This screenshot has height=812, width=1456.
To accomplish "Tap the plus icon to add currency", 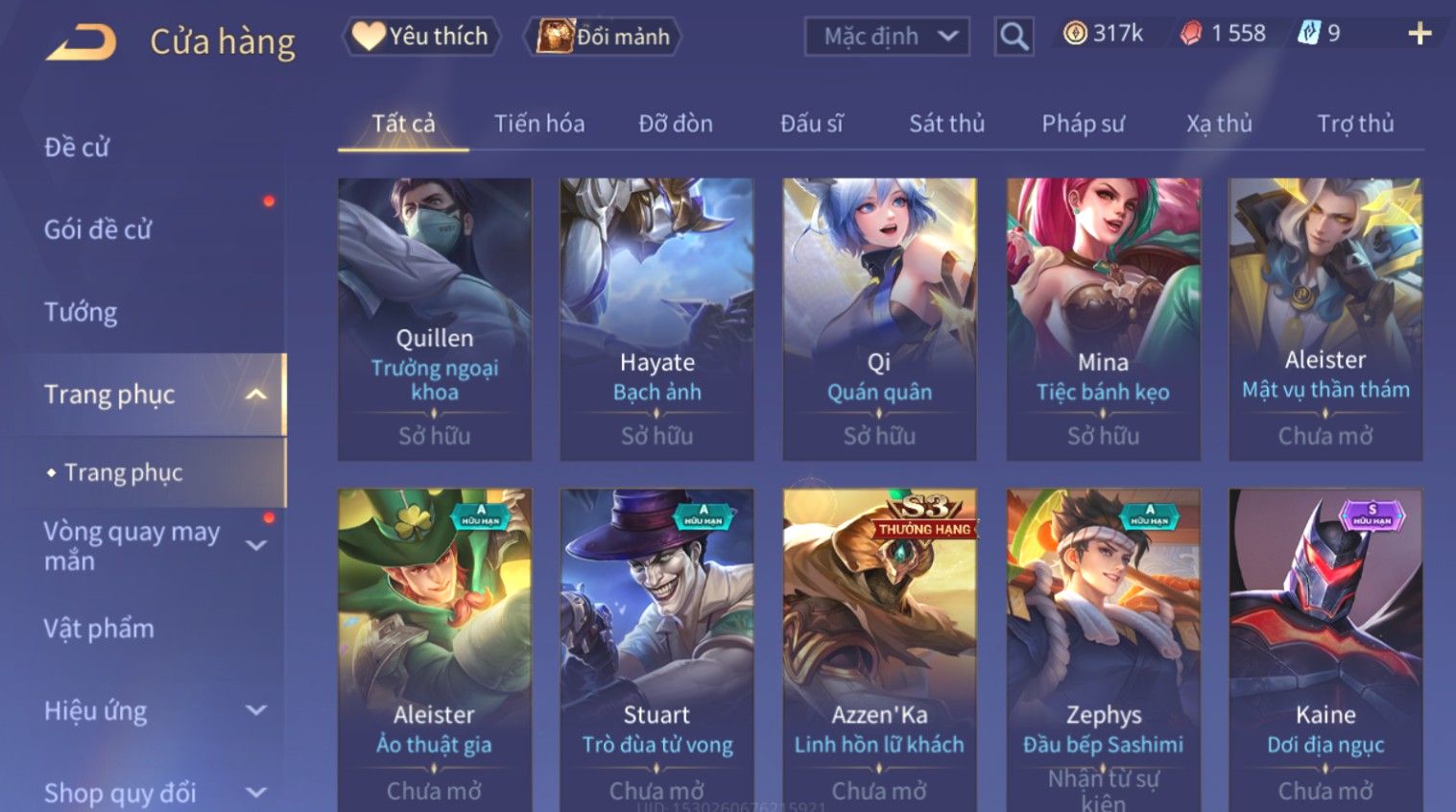I will pos(1420,34).
